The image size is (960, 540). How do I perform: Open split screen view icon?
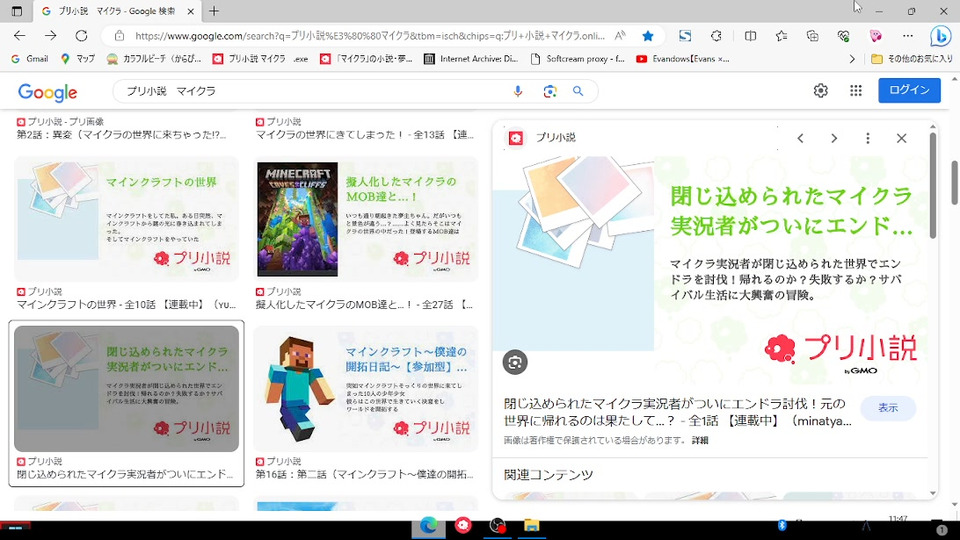(x=750, y=36)
